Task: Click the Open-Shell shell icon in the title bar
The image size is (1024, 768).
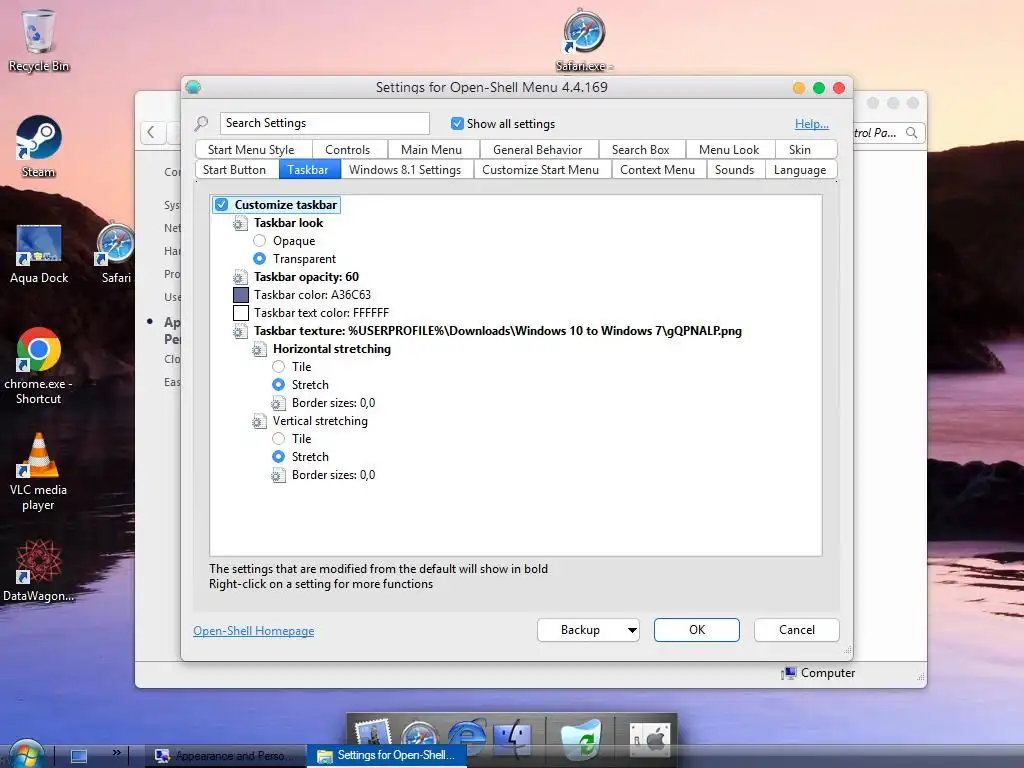Action: (x=193, y=87)
